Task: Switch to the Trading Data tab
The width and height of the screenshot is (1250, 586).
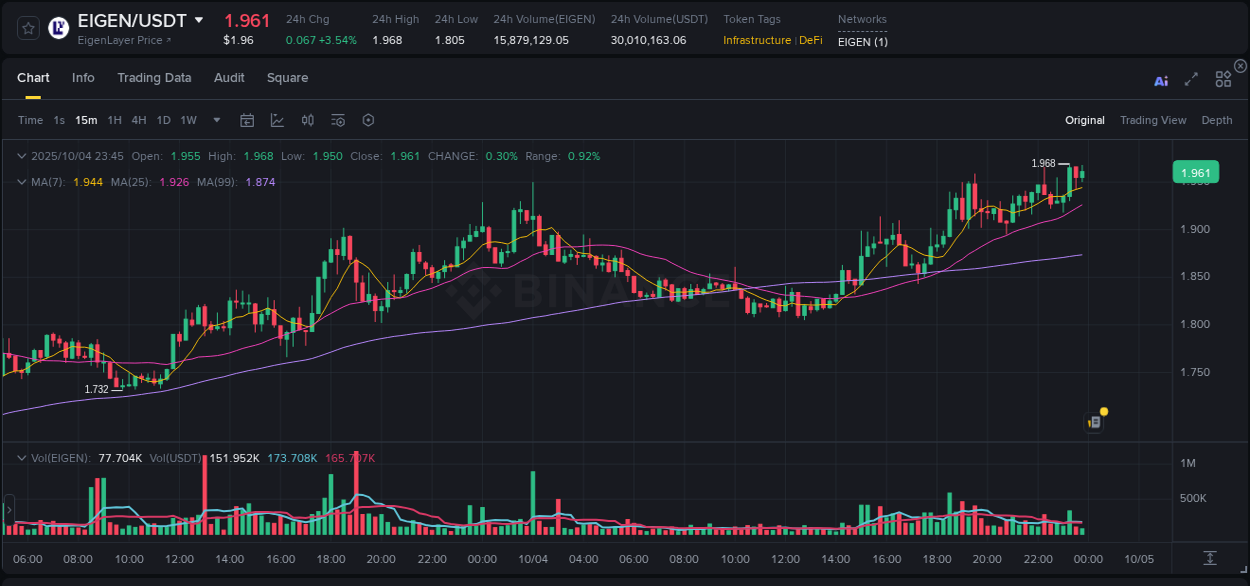Action: point(155,78)
